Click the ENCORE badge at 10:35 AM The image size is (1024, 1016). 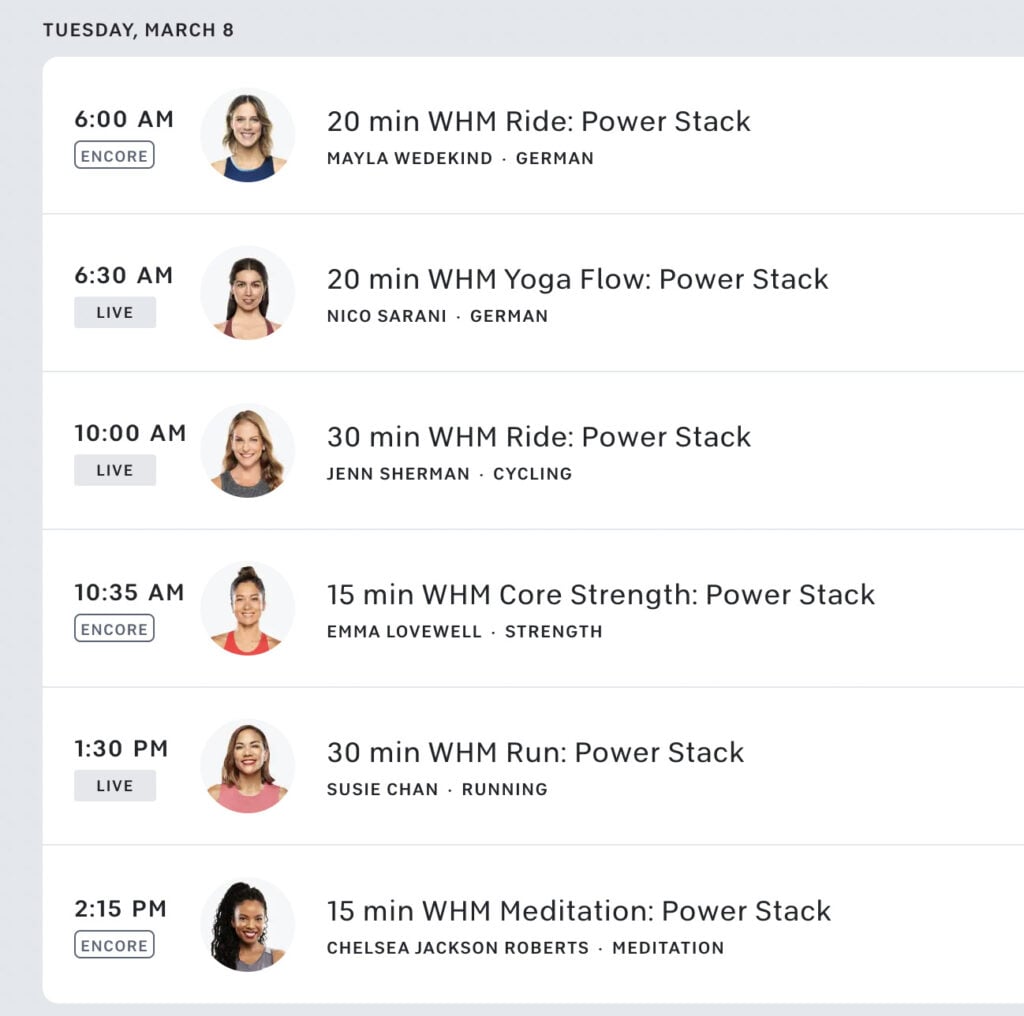pyautogui.click(x=114, y=629)
